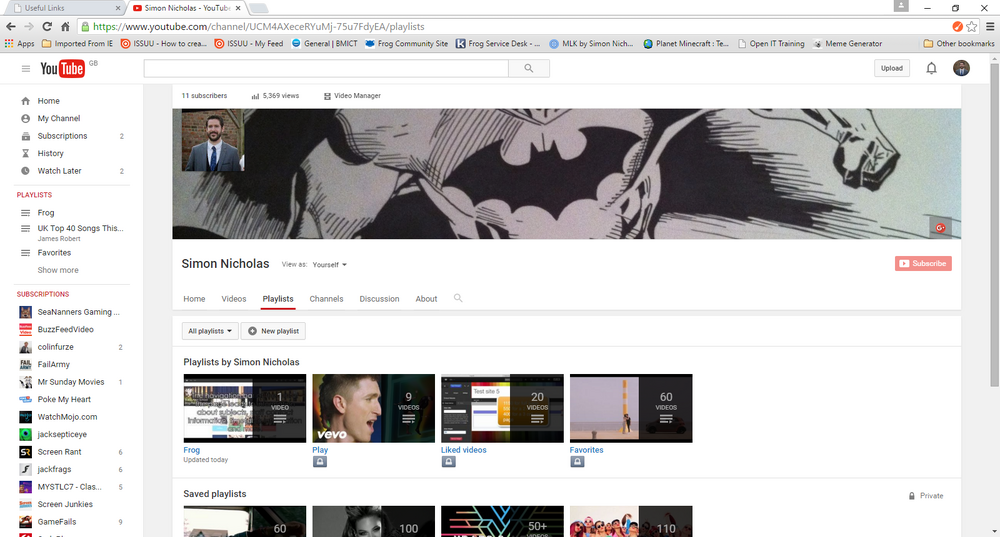
Task: Click the SeaNanners Gaming channel avatar
Action: 26,312
